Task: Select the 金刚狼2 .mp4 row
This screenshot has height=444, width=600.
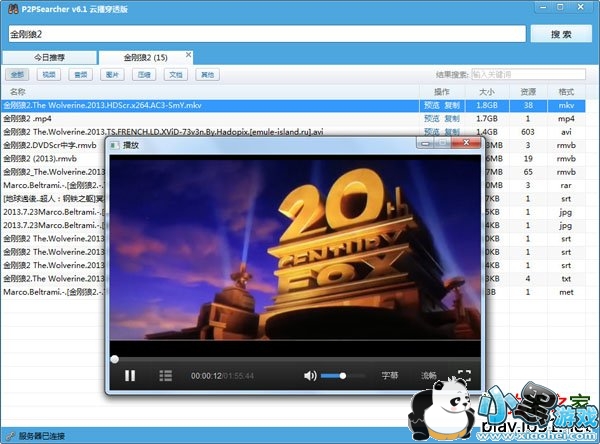Action: click(x=293, y=119)
